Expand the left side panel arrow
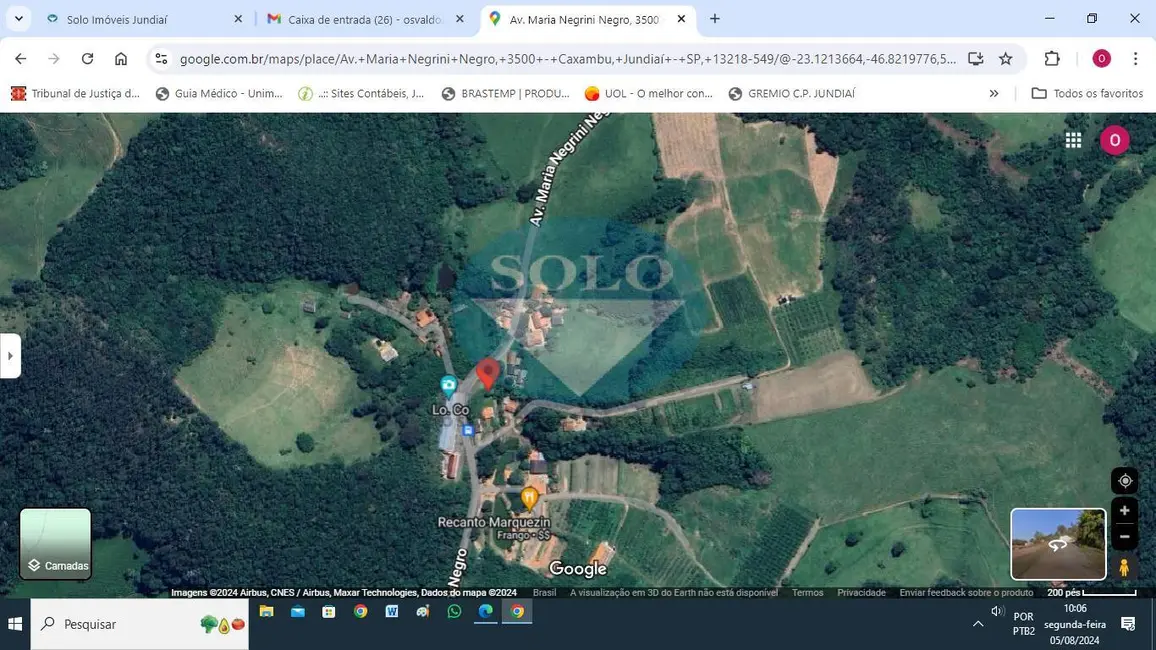1156x650 pixels. [10, 356]
